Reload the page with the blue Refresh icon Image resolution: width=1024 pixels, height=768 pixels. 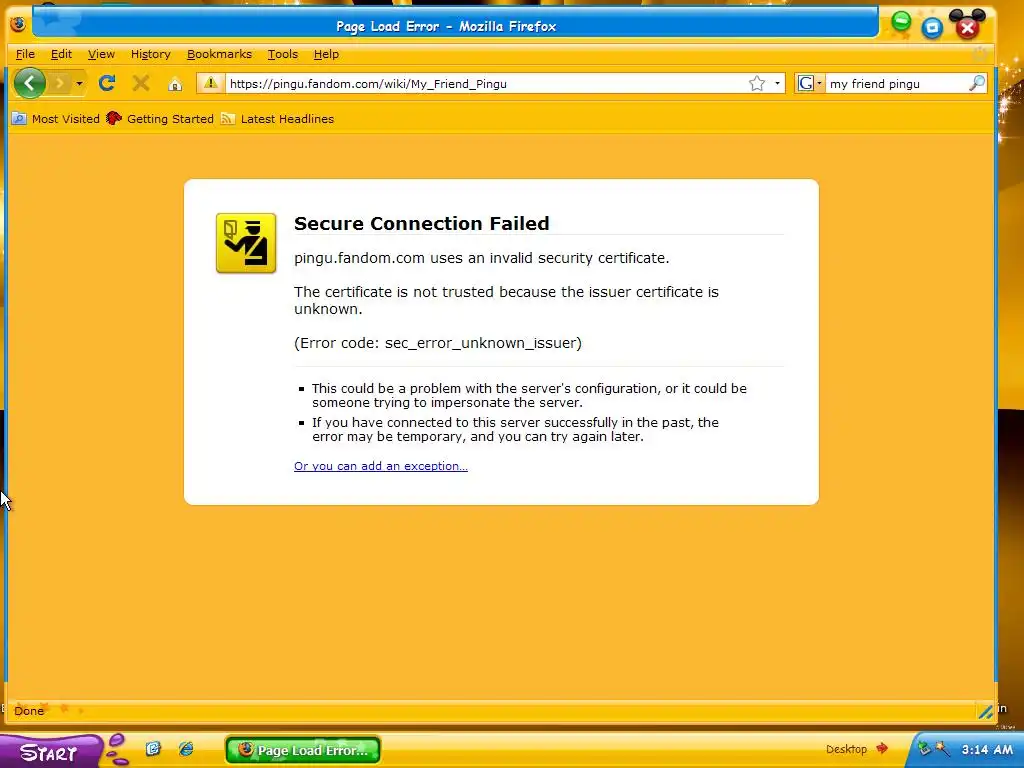[x=107, y=83]
